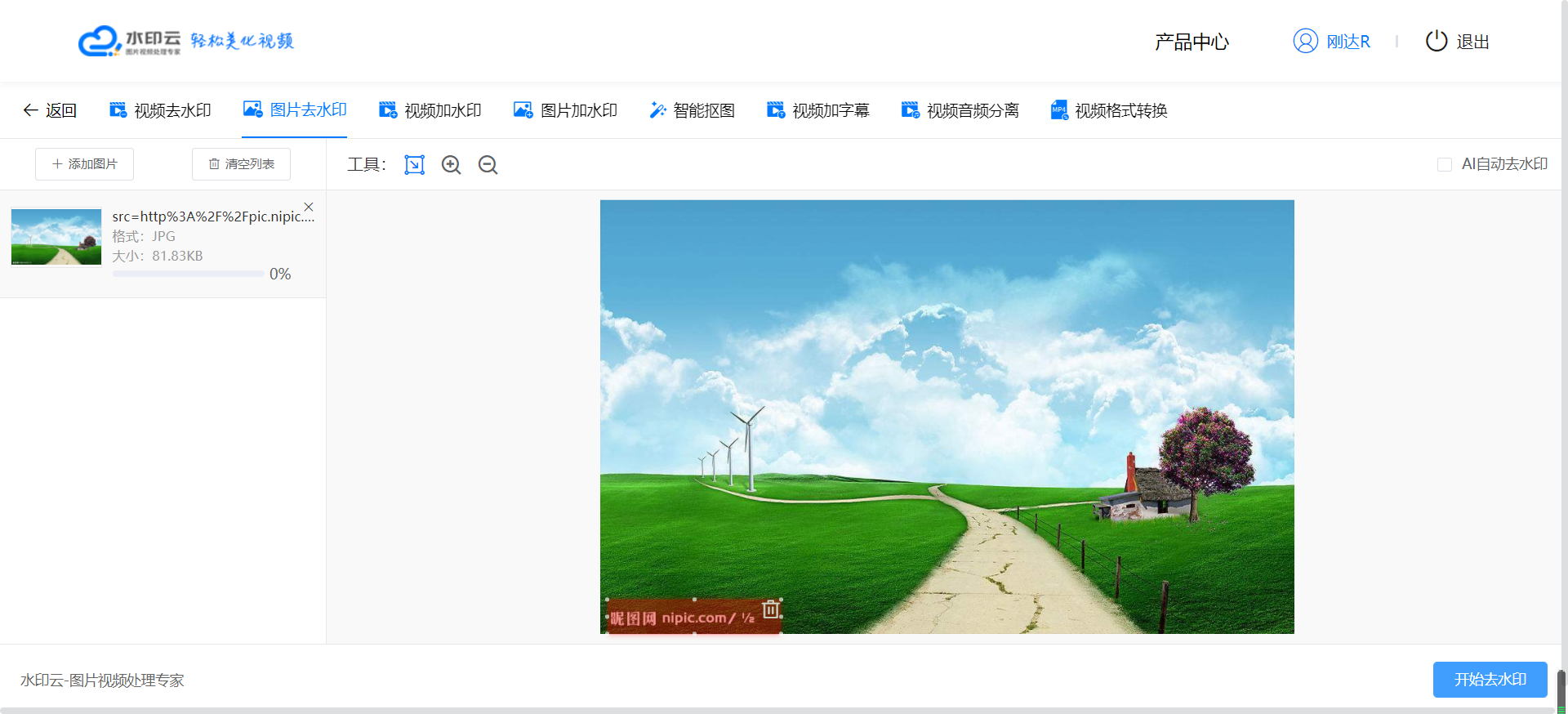Open the 刚达R account link

click(x=1348, y=42)
